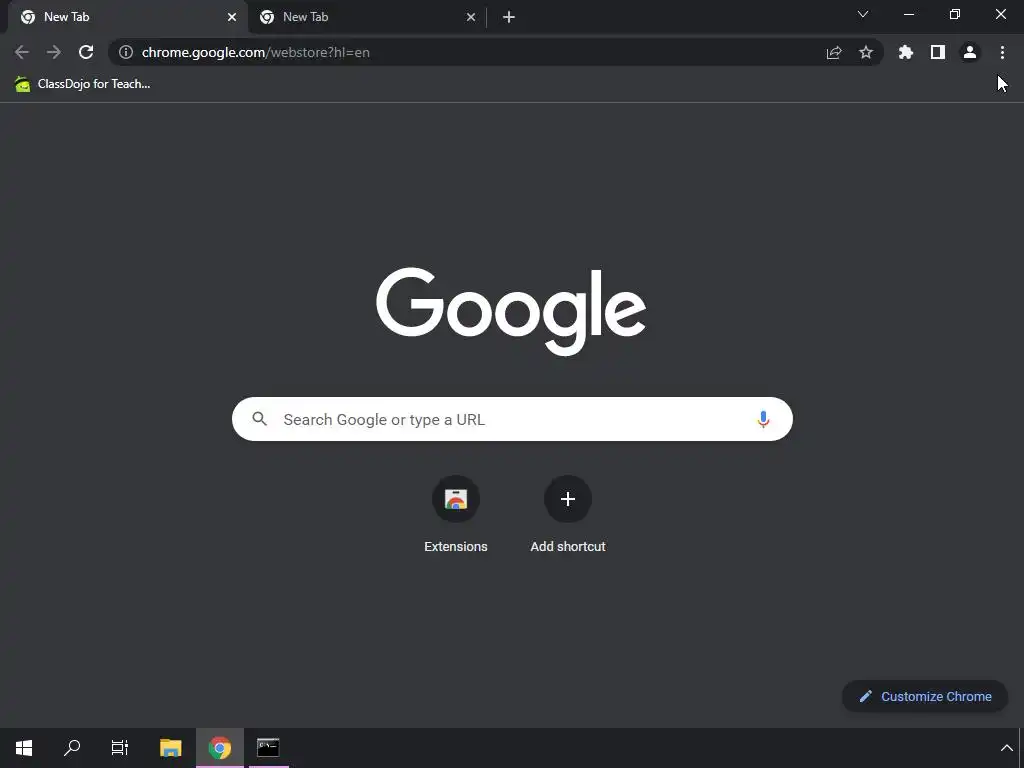The width and height of the screenshot is (1024, 768).
Task: Click the Google logo
Action: pyautogui.click(x=511, y=311)
